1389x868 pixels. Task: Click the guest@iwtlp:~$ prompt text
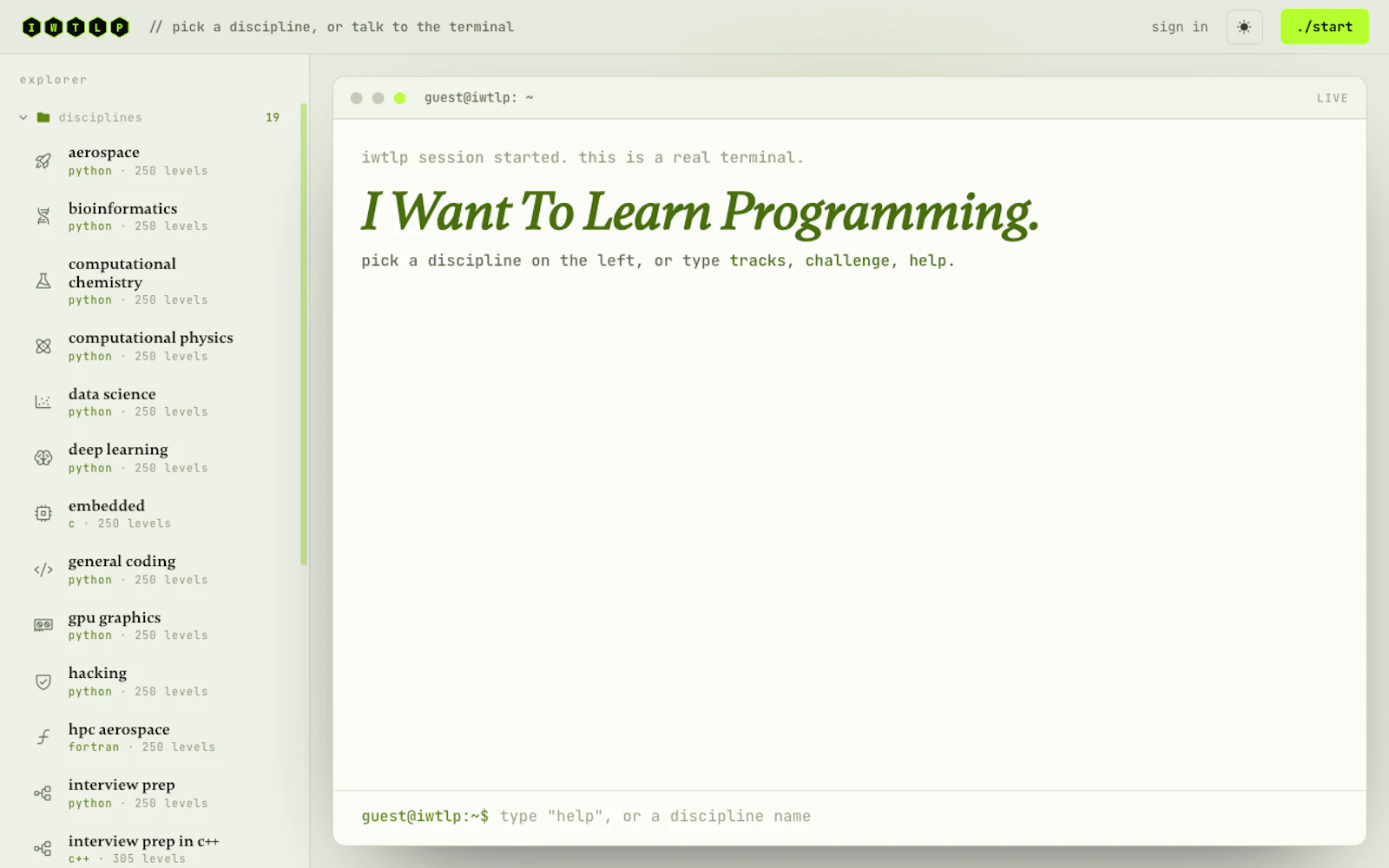tap(425, 816)
